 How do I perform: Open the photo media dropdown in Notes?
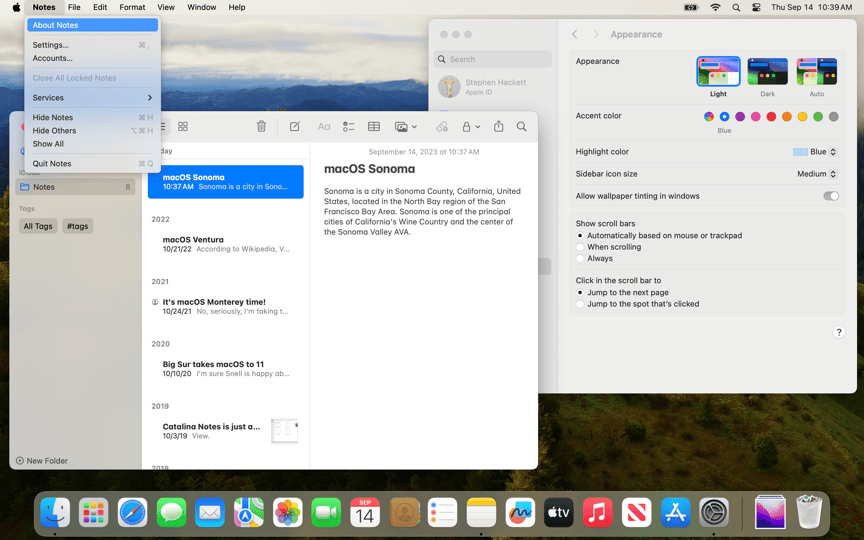[406, 127]
